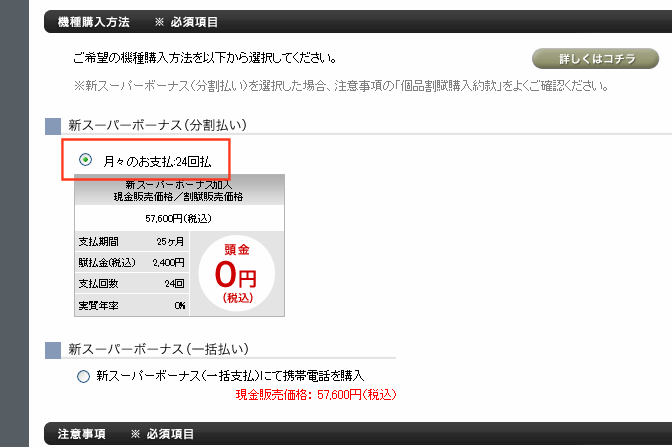Click the 新スーパーボーナス(分割払い) heading
Screen dimensions: 672x447
(x=157, y=126)
